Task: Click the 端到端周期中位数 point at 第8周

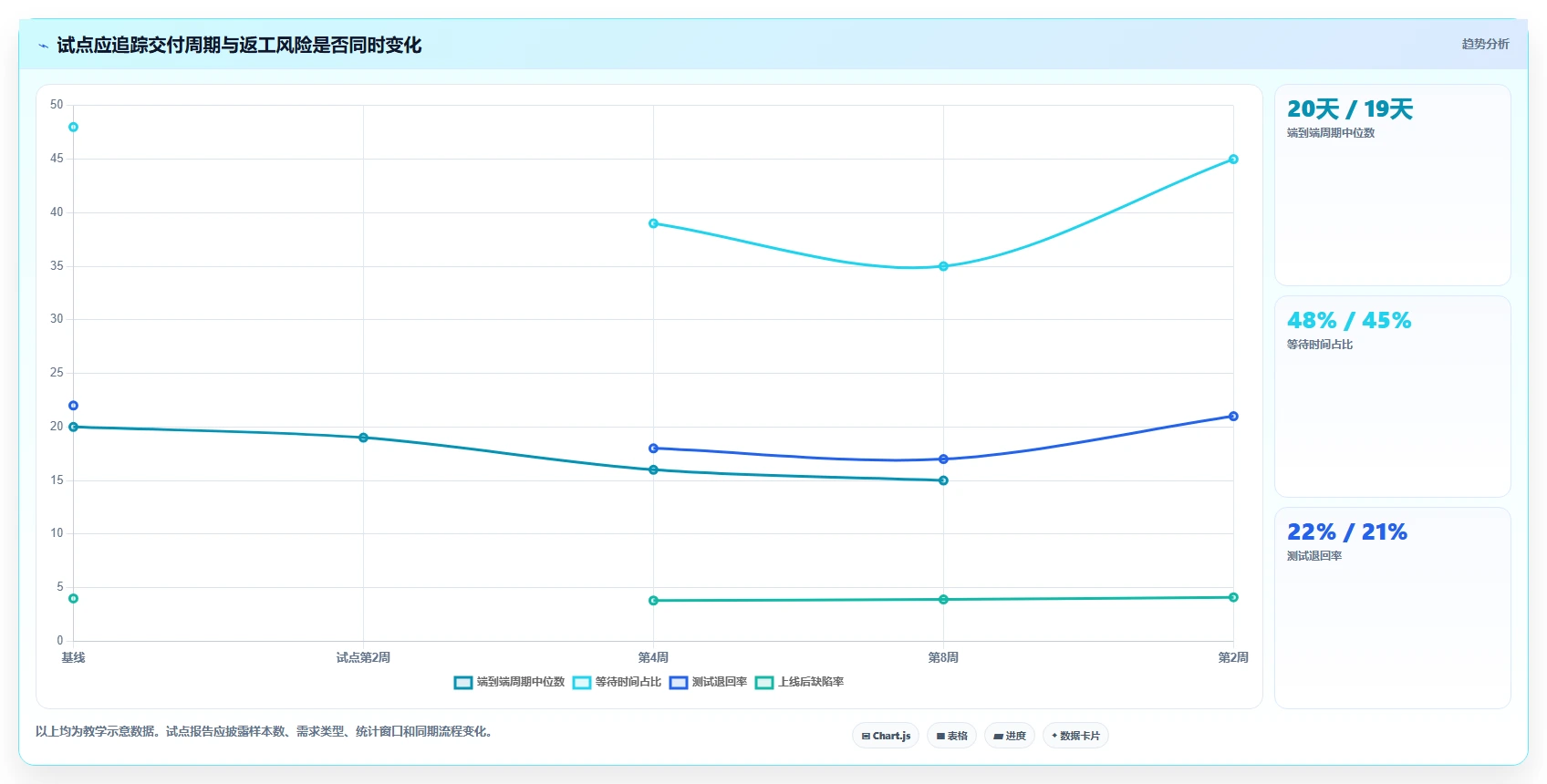Action: point(943,480)
